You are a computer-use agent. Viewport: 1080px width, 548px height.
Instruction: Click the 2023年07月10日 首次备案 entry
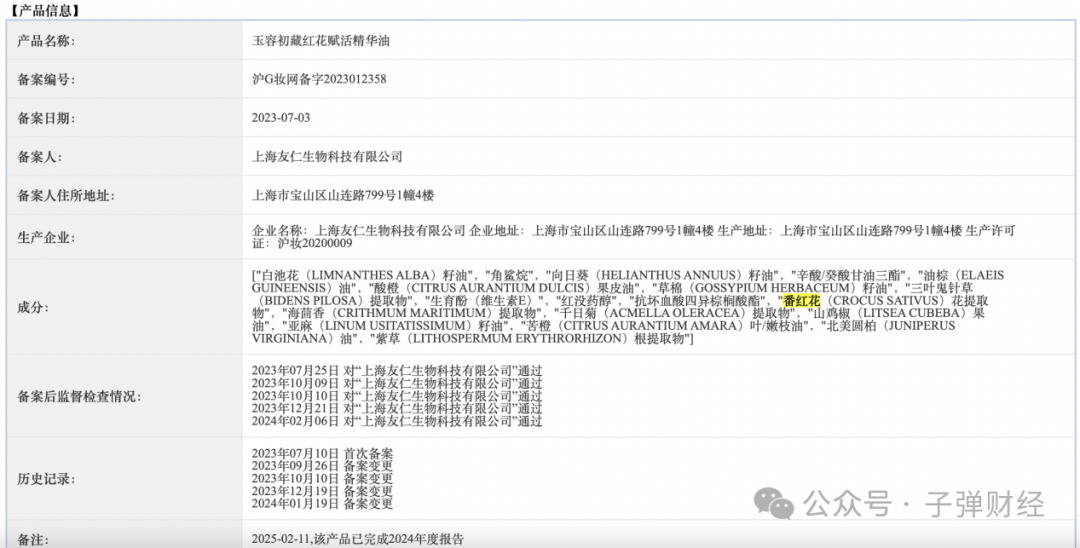click(x=322, y=454)
